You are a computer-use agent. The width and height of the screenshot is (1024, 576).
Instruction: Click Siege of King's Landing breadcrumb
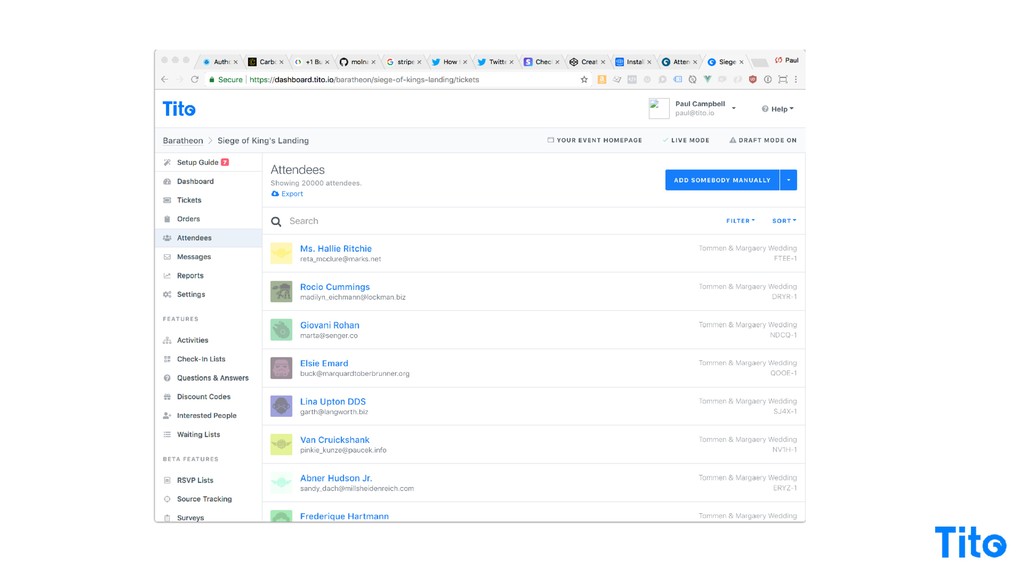(x=263, y=140)
